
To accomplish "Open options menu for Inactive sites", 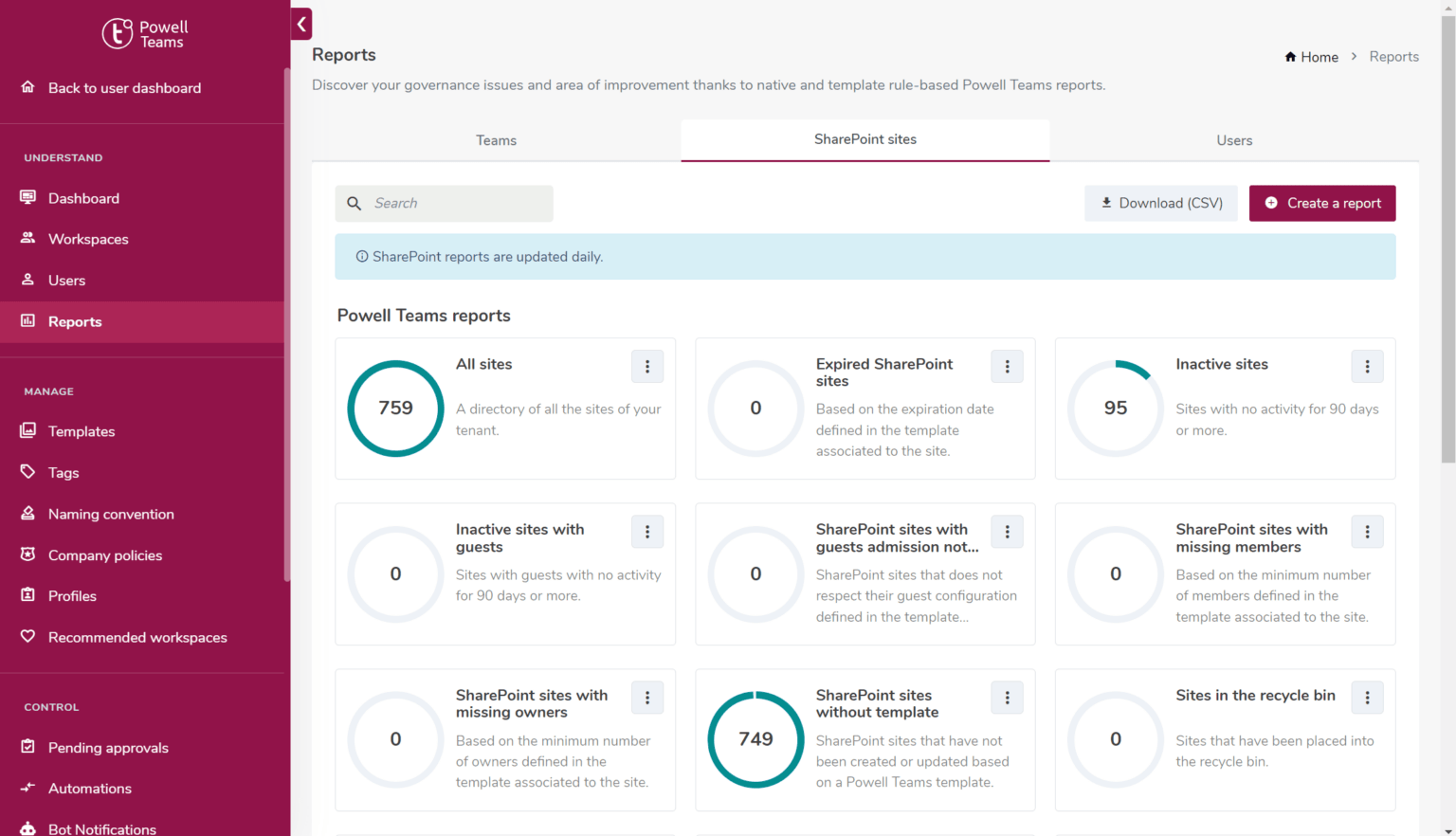I will point(1367,367).
